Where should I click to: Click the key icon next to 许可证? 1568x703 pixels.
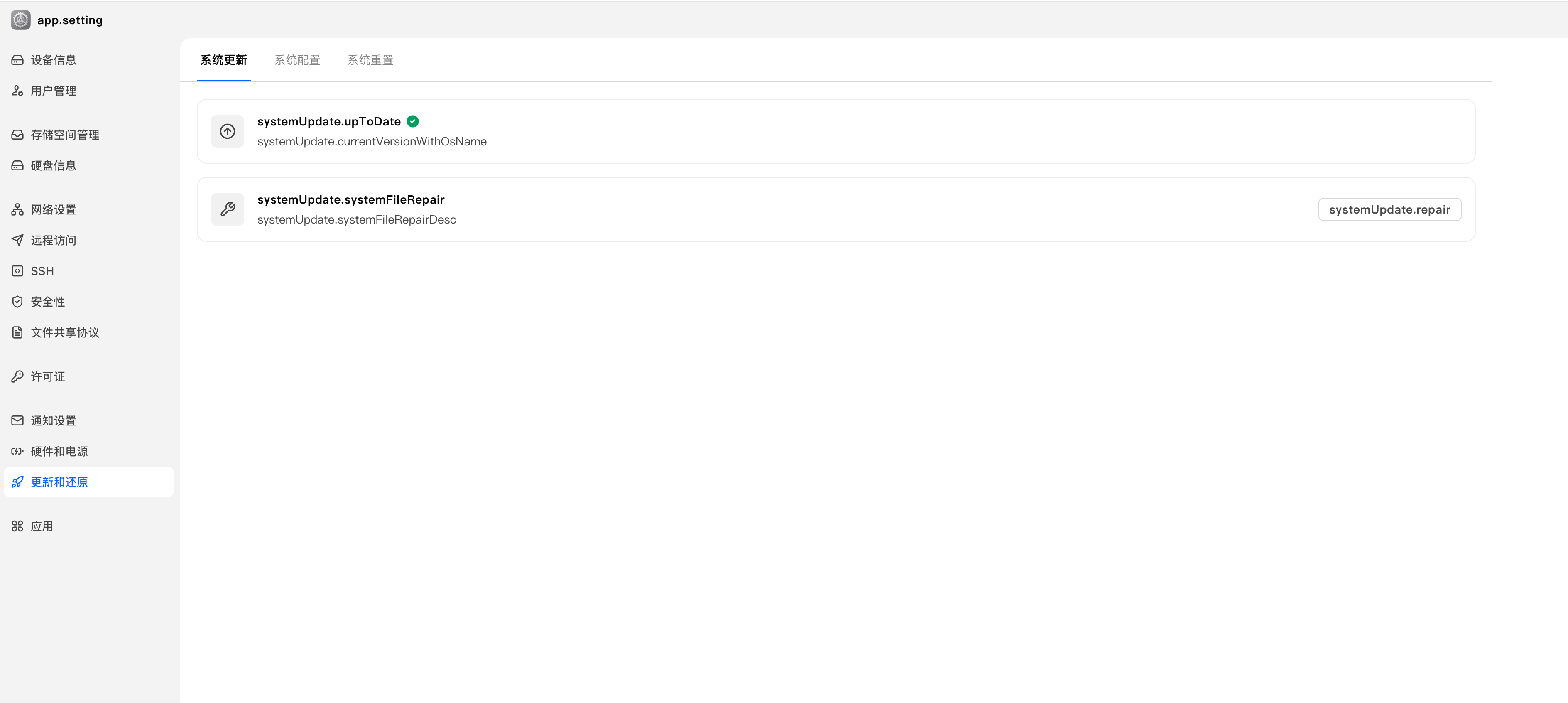[18, 376]
